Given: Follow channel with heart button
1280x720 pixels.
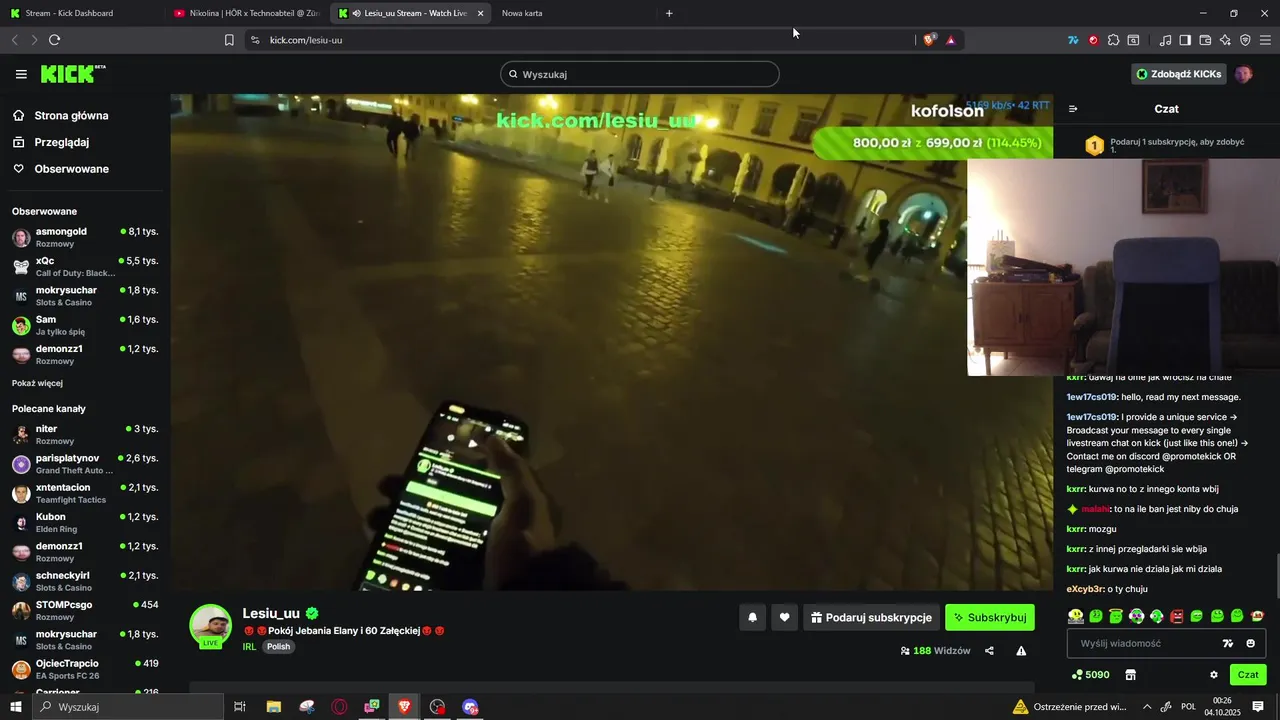Looking at the screenshot, I should 785,618.
